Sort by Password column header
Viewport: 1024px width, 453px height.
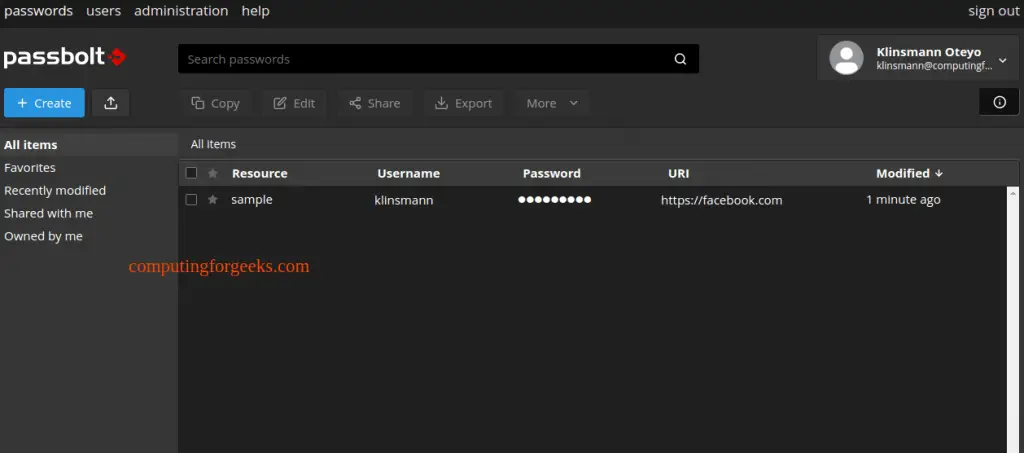click(x=551, y=174)
